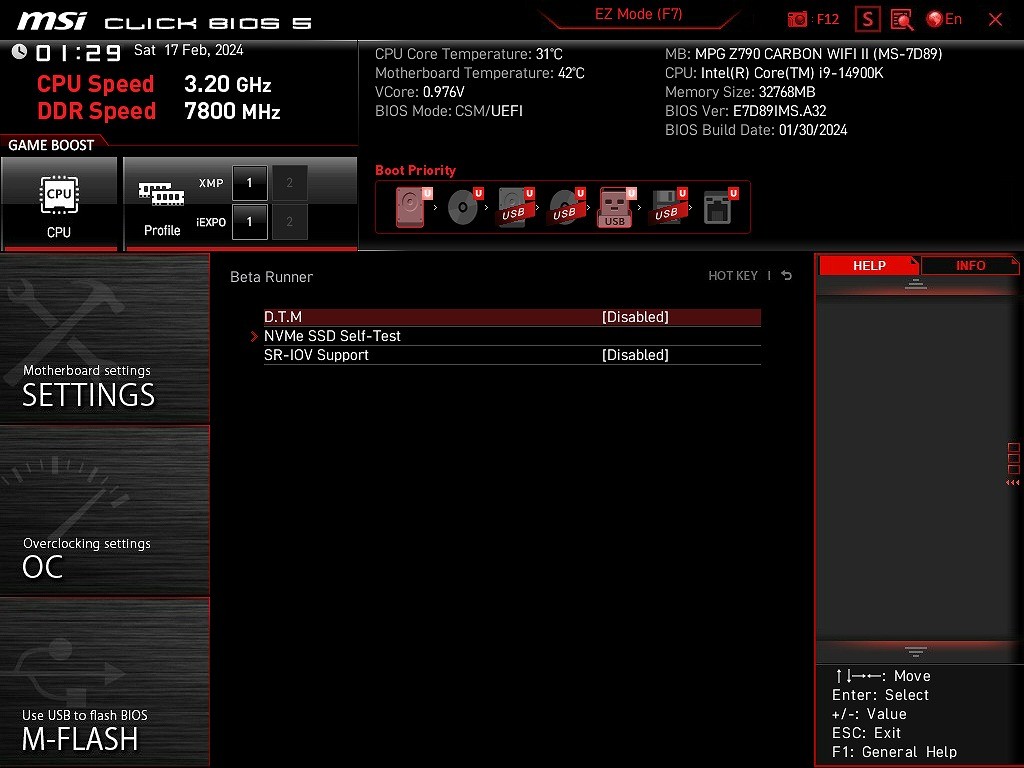Enable XMP profile 2

(x=289, y=183)
